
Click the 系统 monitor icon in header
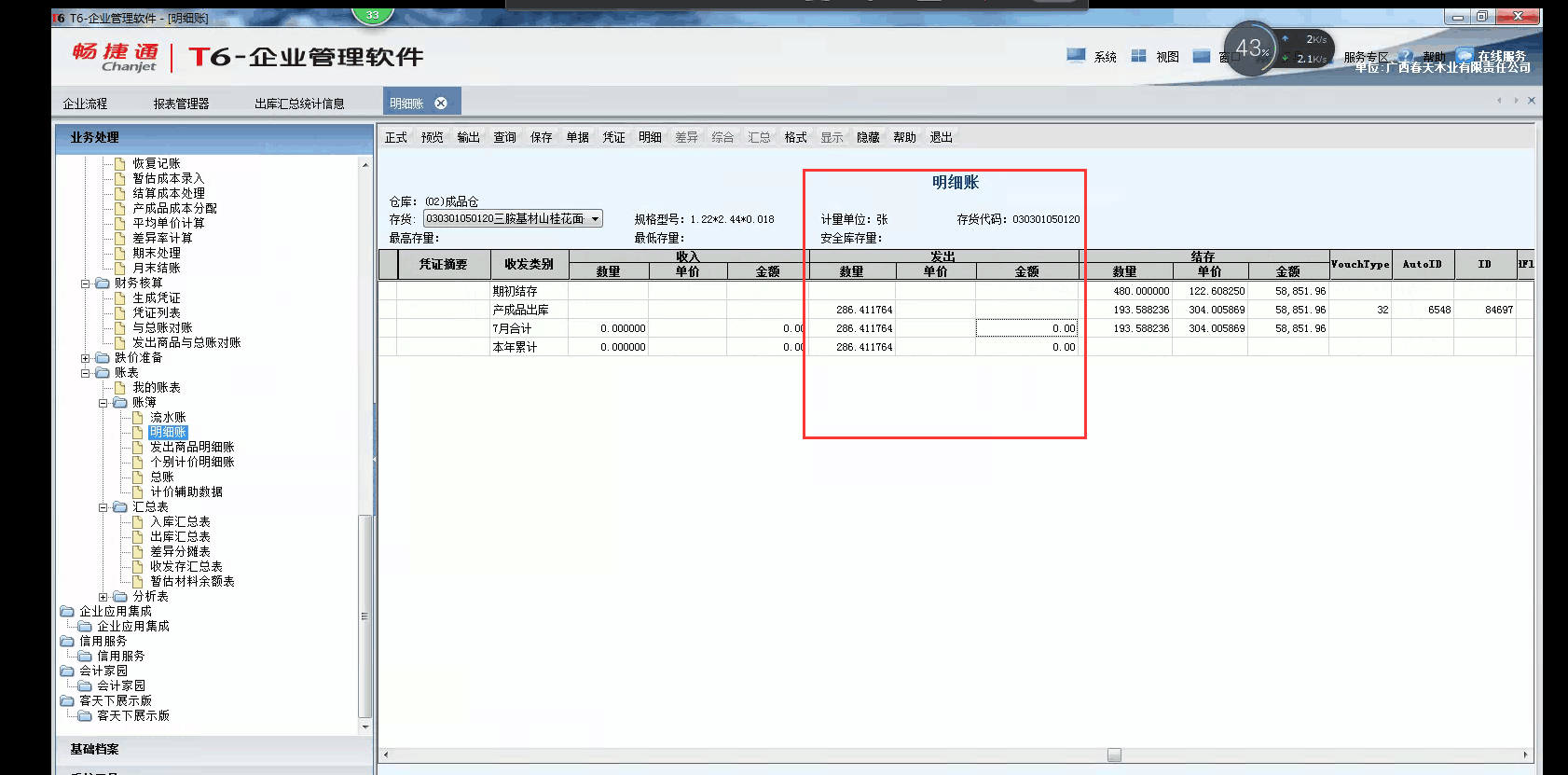tap(1076, 56)
